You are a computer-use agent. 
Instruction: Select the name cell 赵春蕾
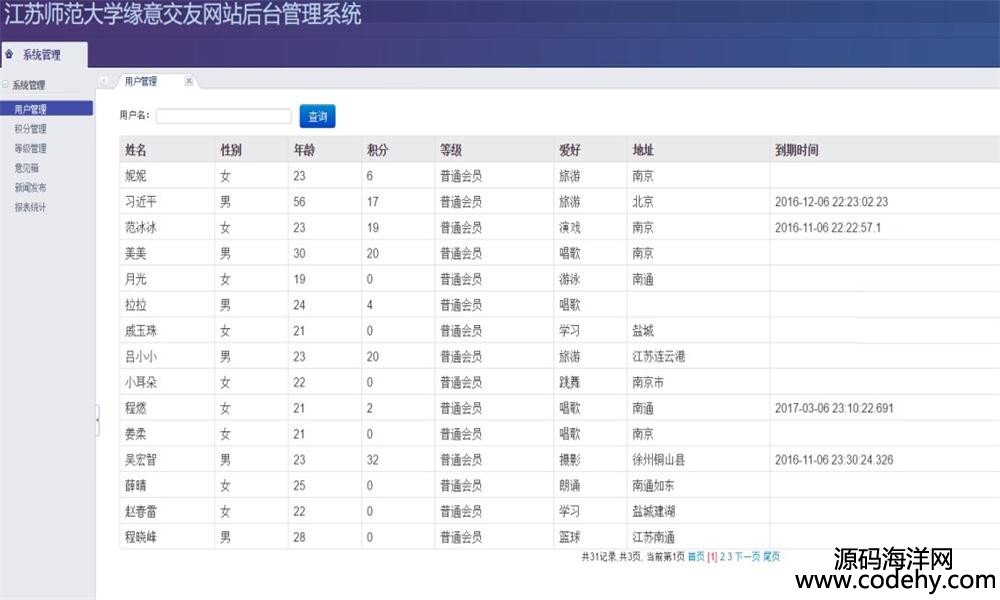click(141, 511)
